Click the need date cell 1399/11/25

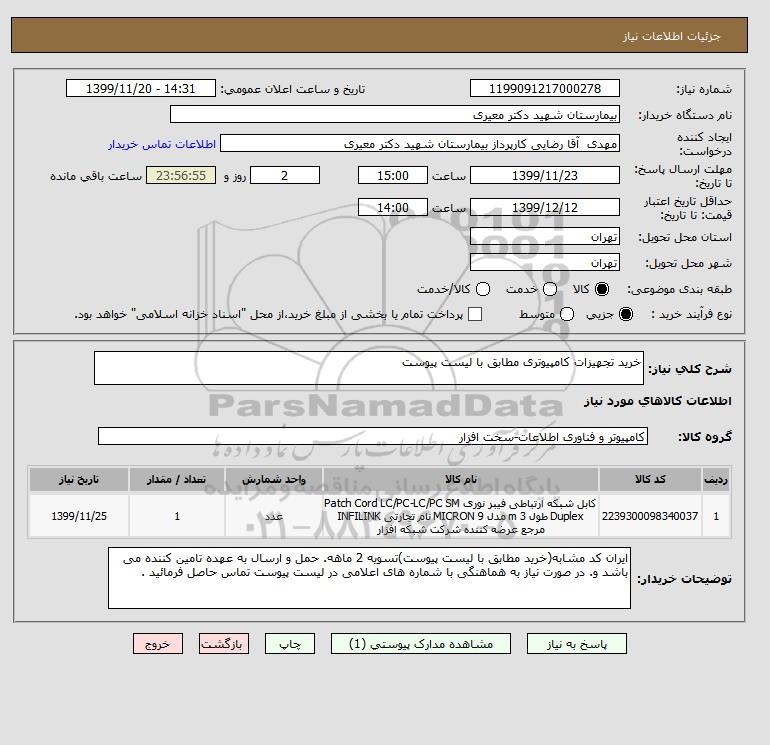click(79, 516)
